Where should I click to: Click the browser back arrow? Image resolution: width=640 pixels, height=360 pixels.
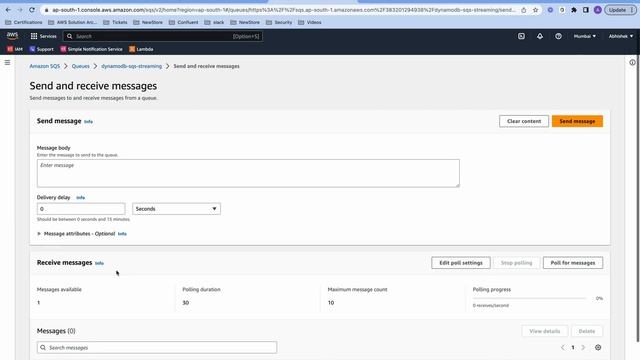pos(8,10)
